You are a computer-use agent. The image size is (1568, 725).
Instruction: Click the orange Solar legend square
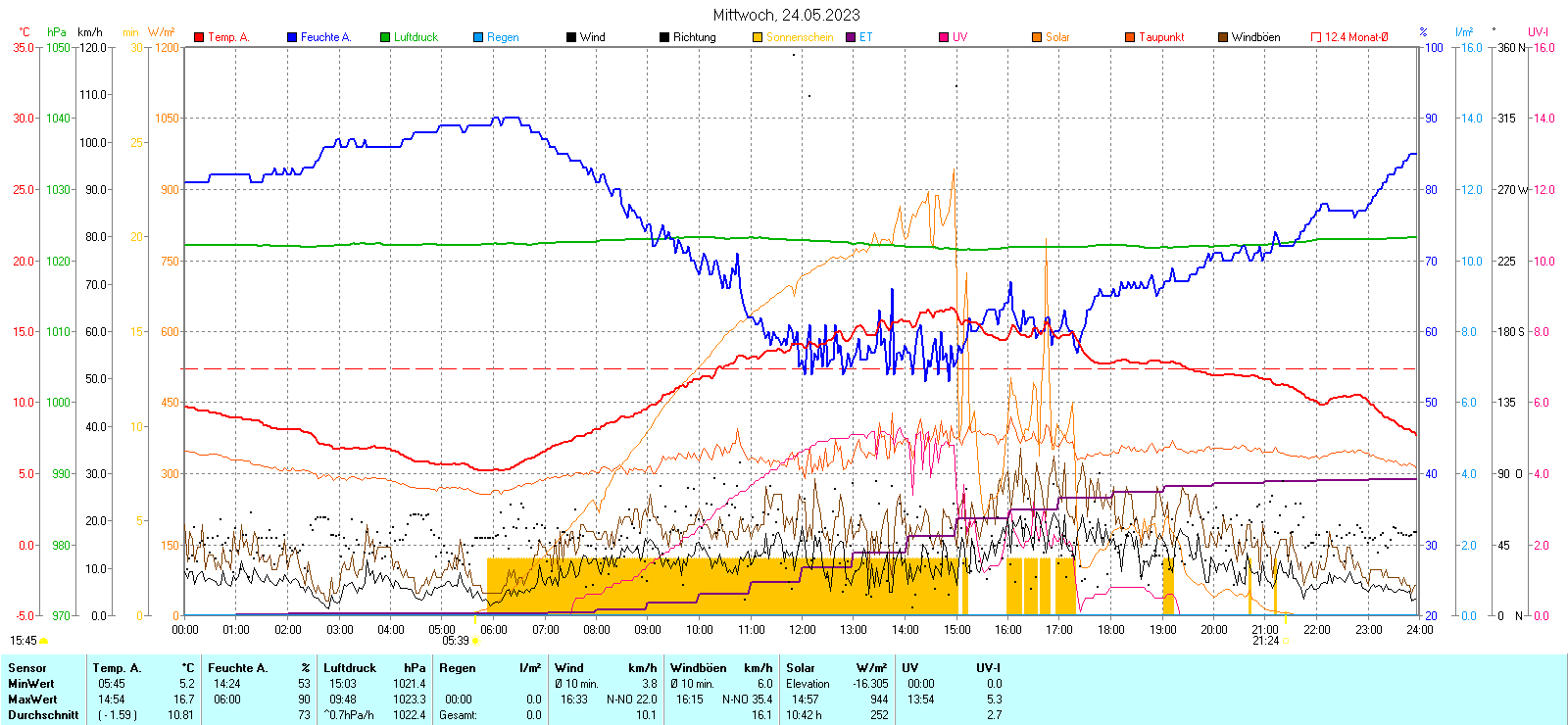pos(1037,37)
